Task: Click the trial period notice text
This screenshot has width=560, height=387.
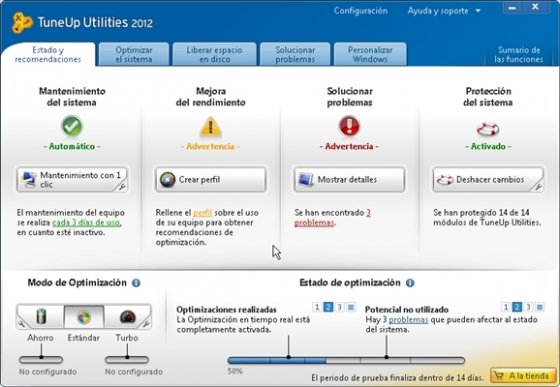Action: pos(397,378)
